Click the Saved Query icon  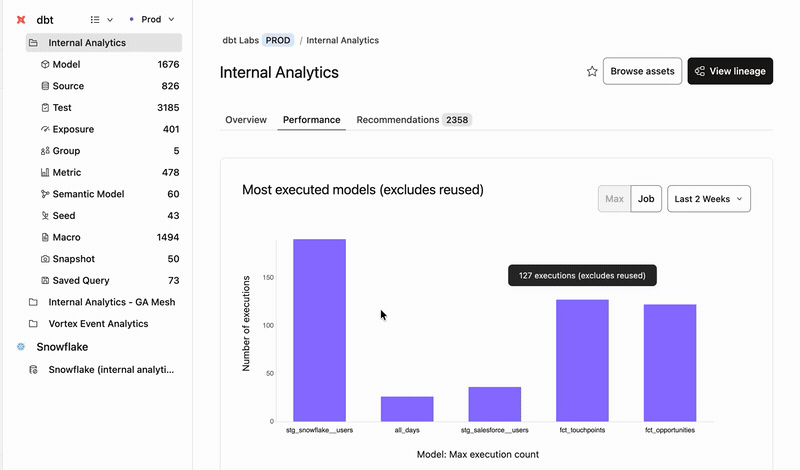[45, 280]
